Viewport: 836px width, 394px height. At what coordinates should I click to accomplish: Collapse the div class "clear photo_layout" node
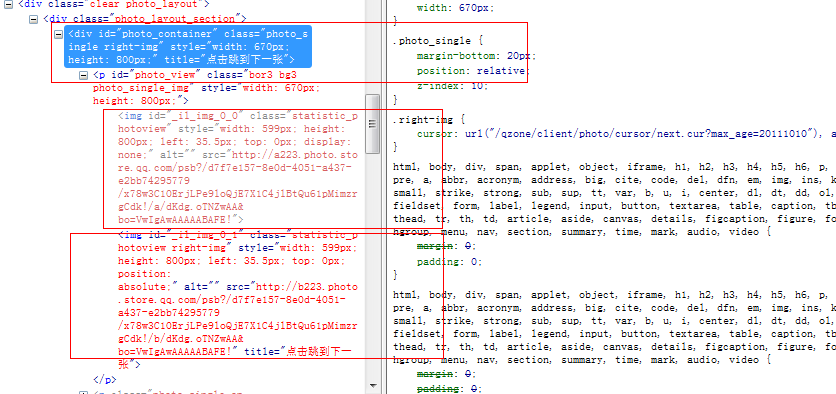point(9,4)
